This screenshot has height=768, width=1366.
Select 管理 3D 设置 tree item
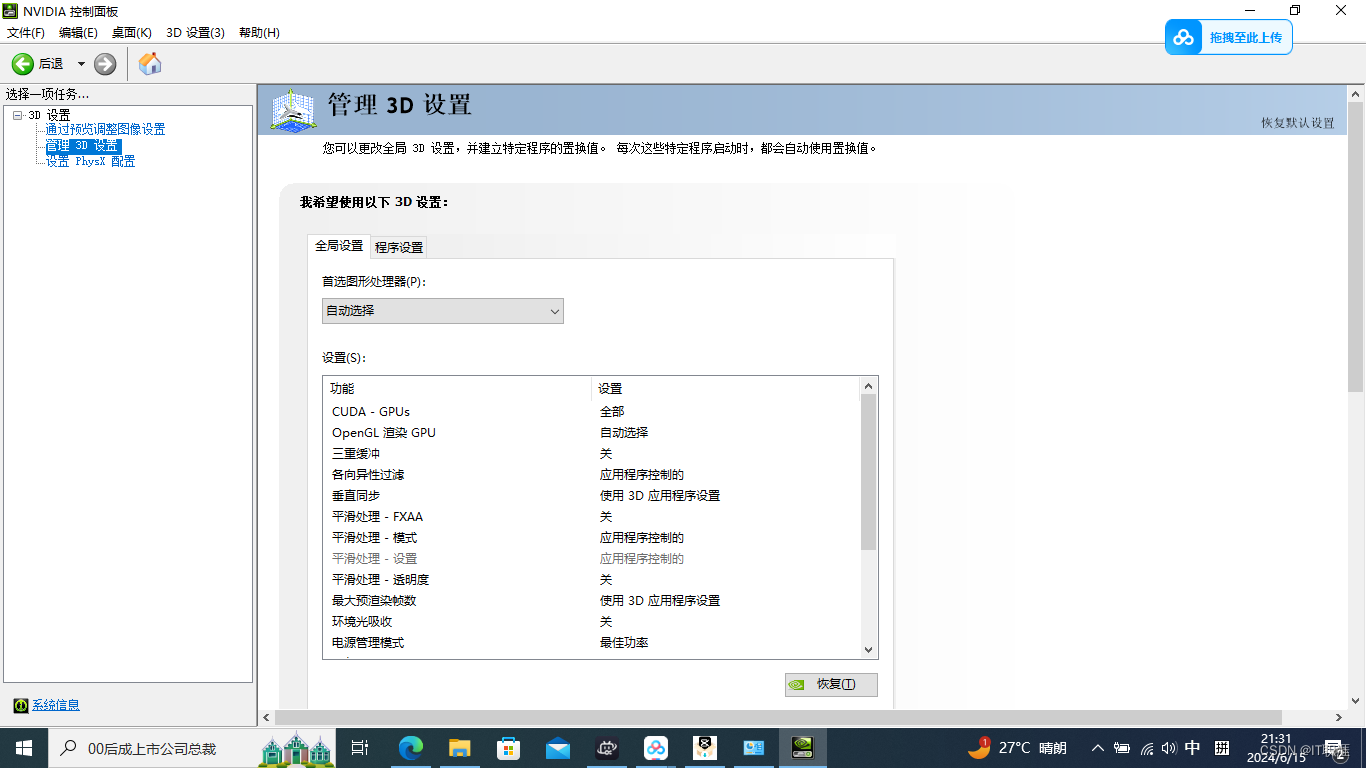coord(82,145)
